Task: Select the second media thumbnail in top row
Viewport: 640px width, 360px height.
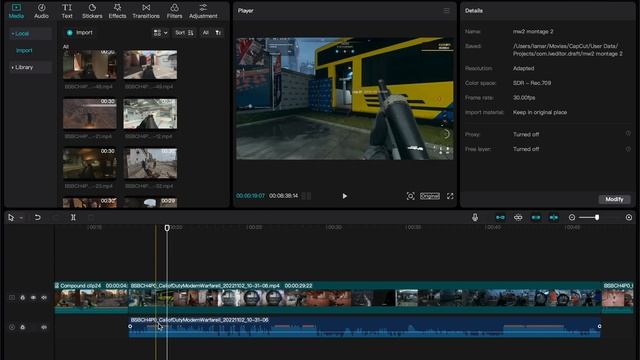Action: pyautogui.click(x=150, y=64)
